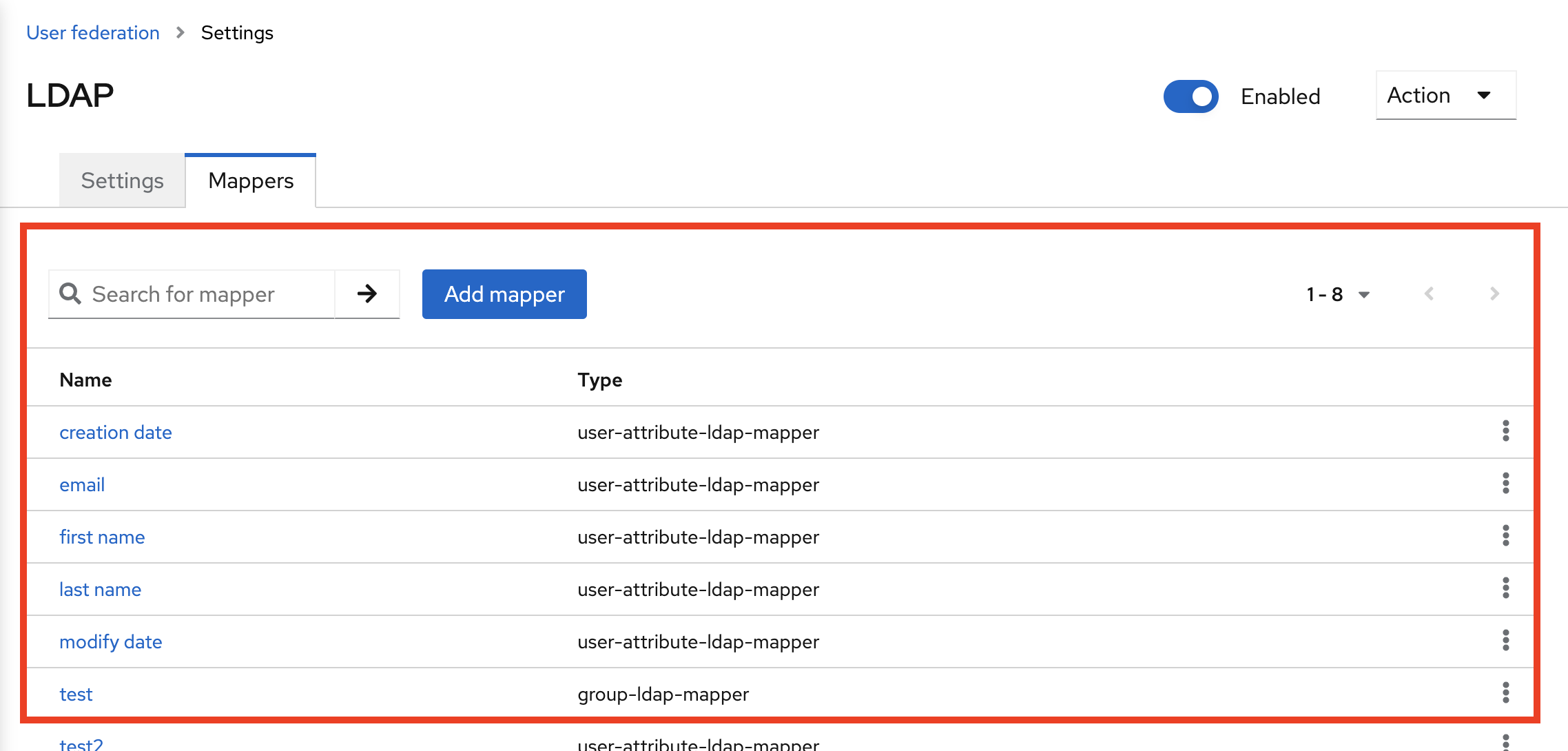
Task: Click the Search for mapper input field
Action: point(200,294)
